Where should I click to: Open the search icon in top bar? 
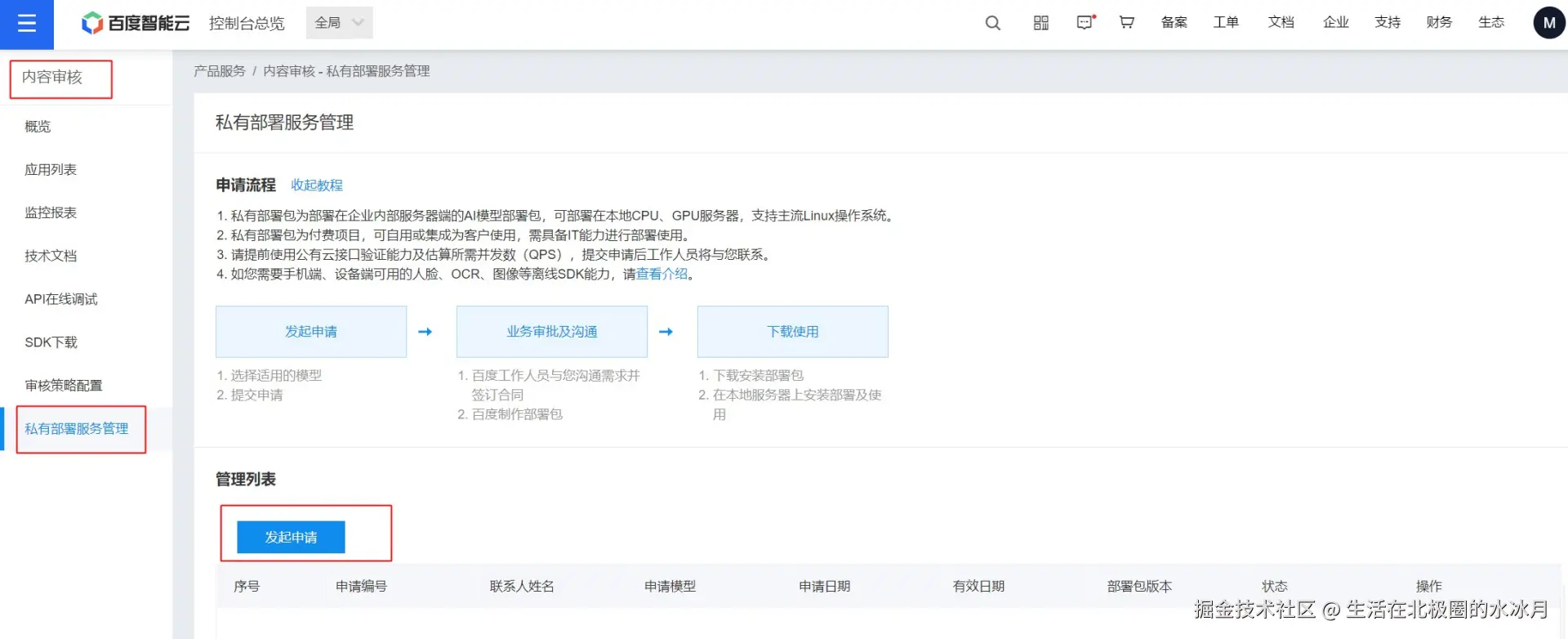[993, 23]
